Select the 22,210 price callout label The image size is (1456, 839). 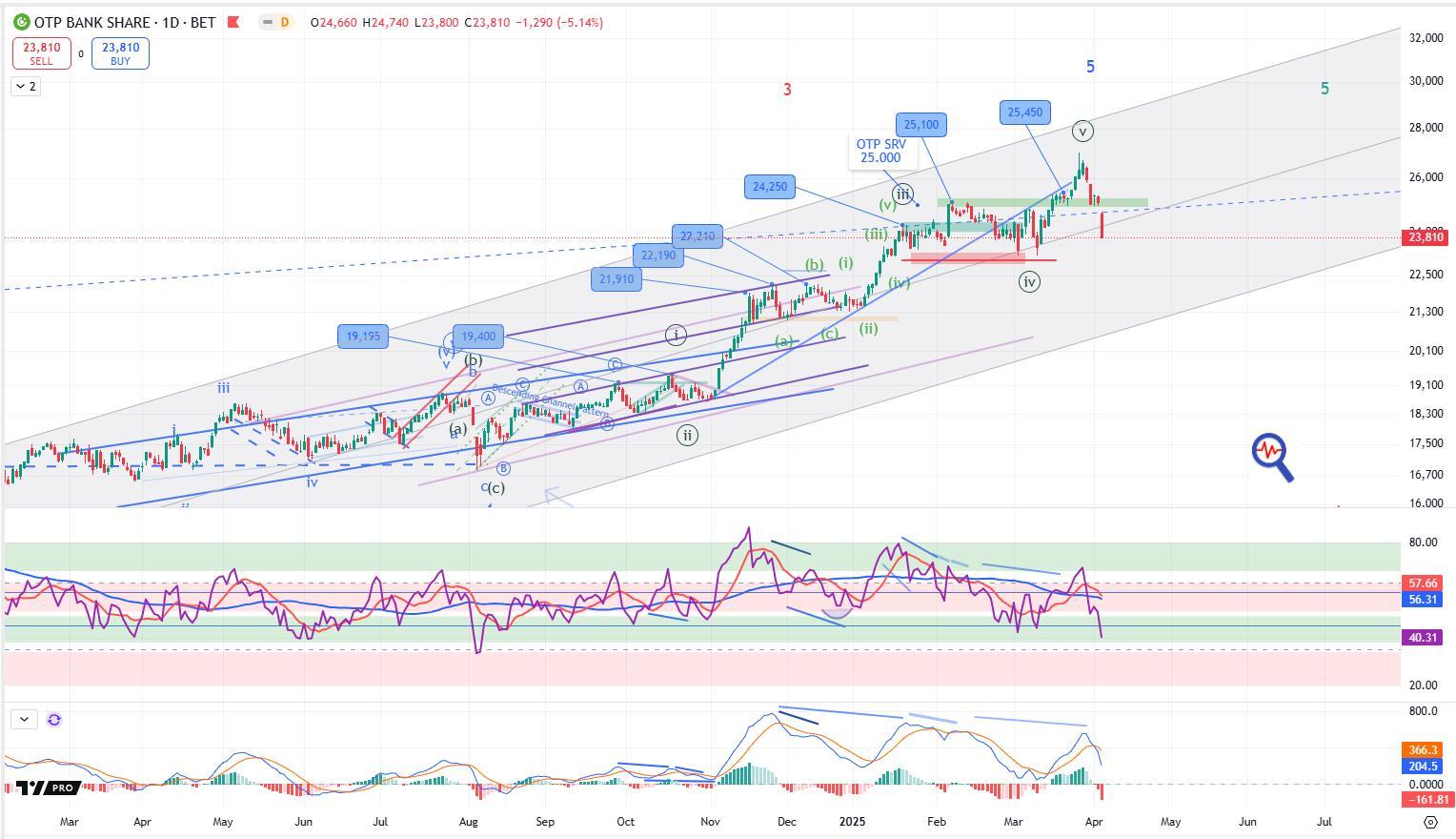click(698, 236)
